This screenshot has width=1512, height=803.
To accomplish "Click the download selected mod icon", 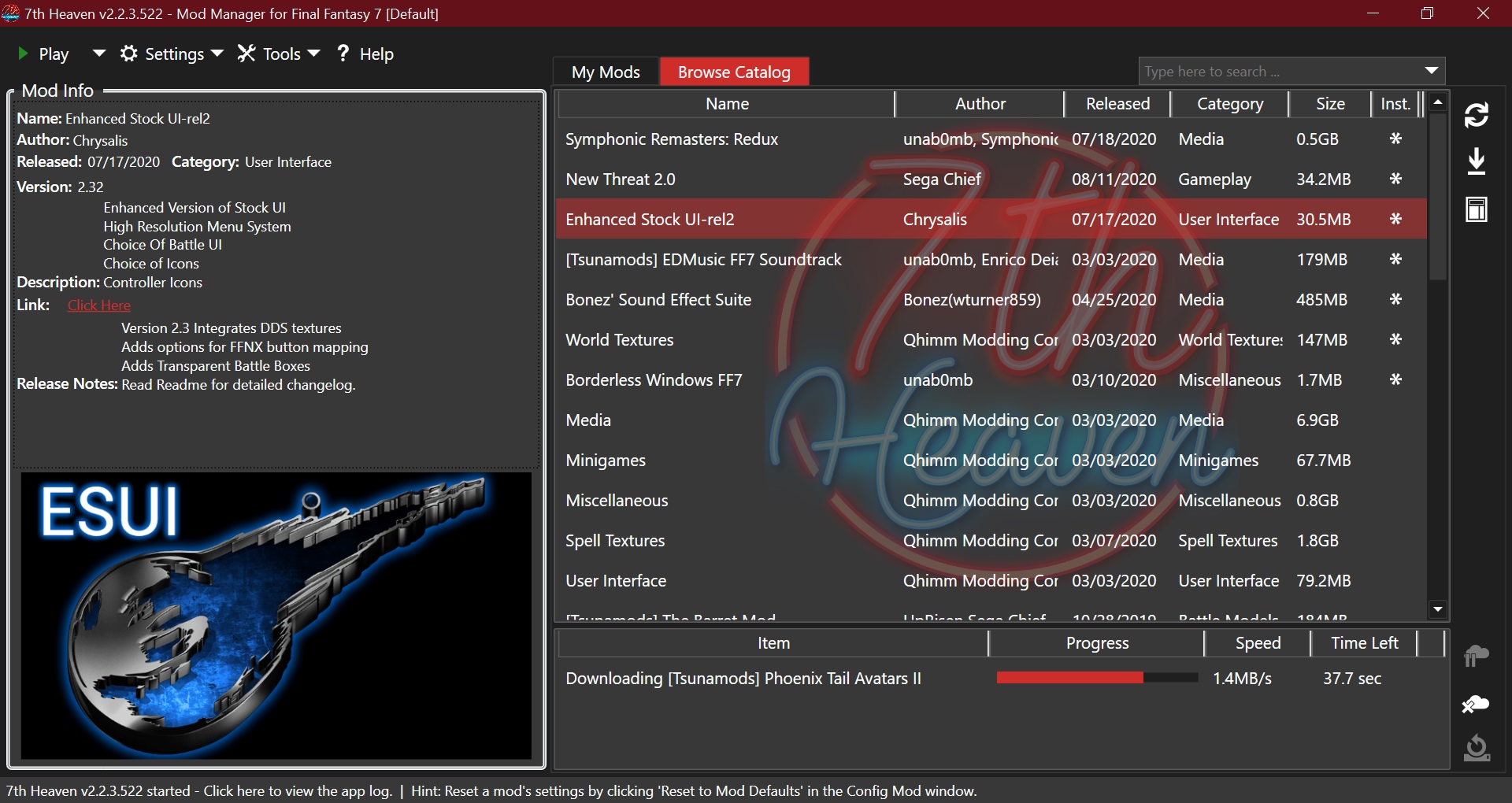I will (x=1477, y=161).
